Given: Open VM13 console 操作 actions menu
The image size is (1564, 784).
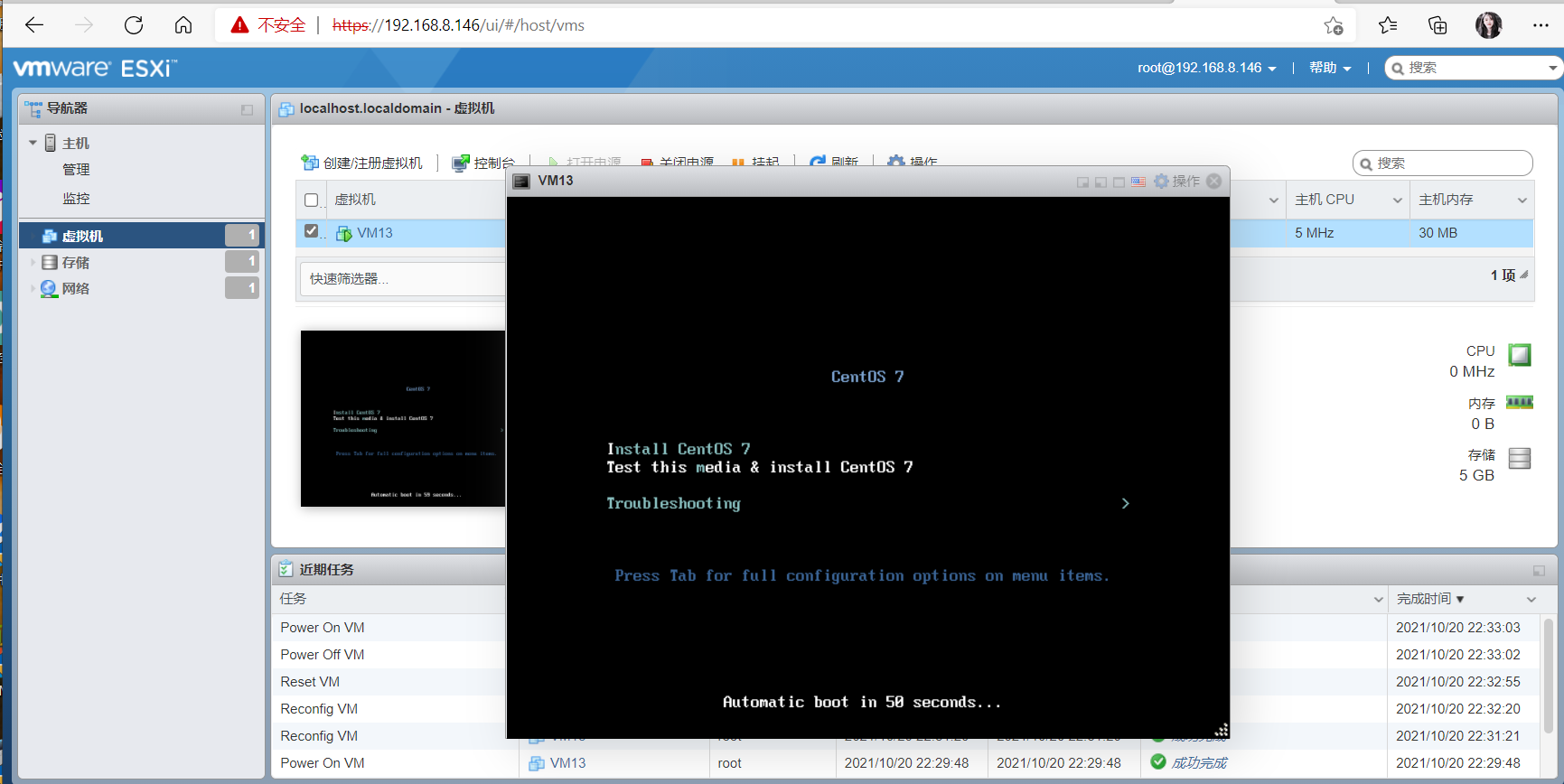Looking at the screenshot, I should pyautogui.click(x=1176, y=182).
